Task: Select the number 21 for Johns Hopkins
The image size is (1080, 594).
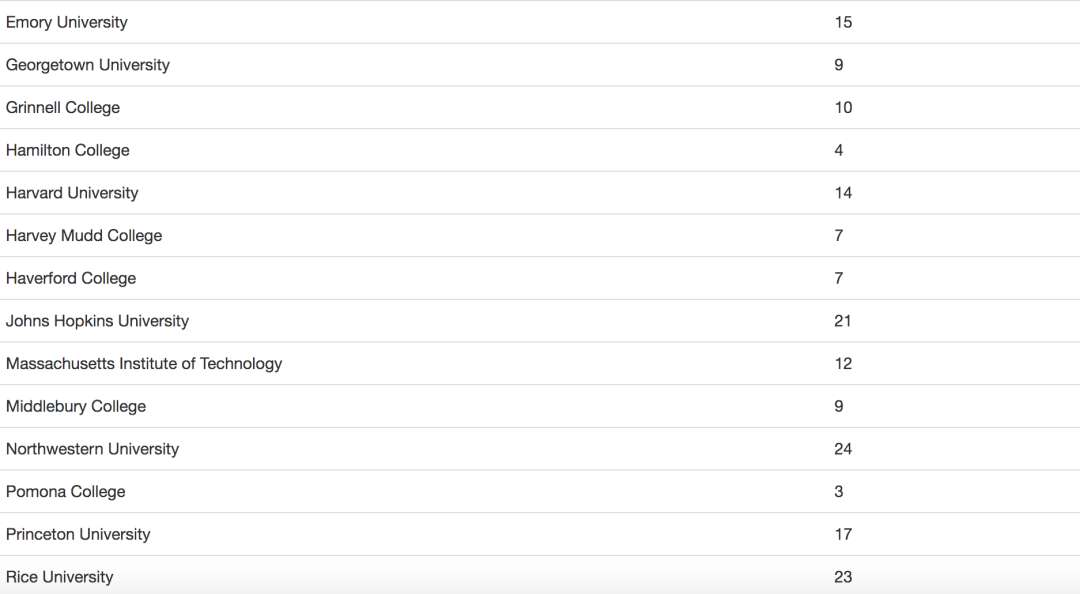Action: tap(843, 321)
